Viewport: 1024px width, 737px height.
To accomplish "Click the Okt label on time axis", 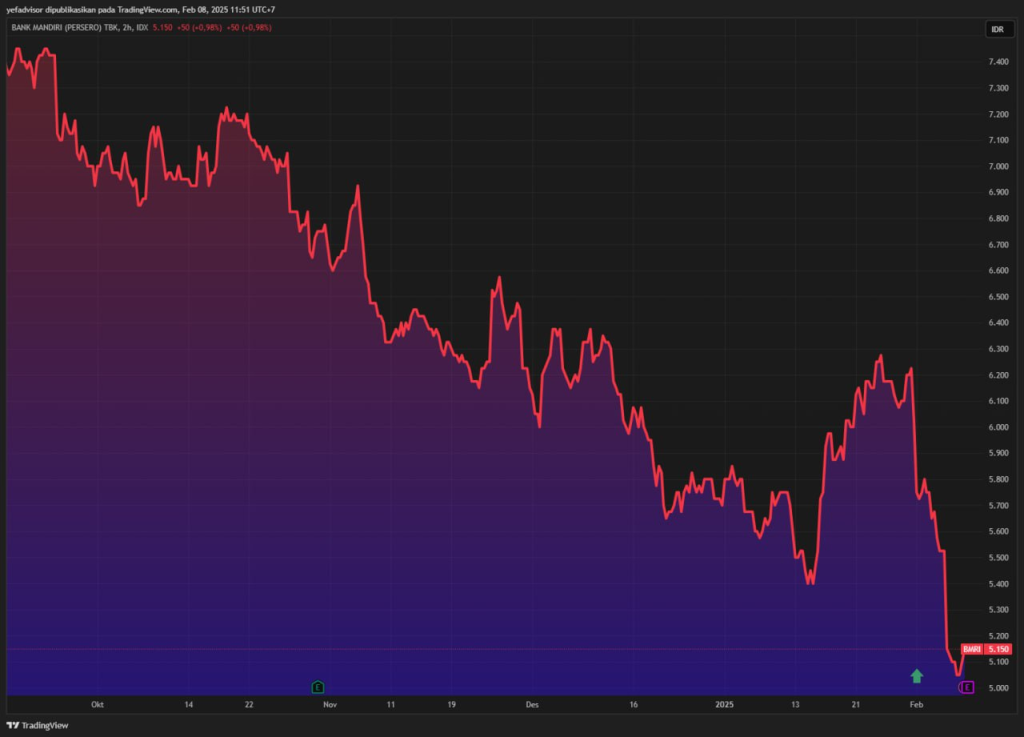I will pos(97,704).
